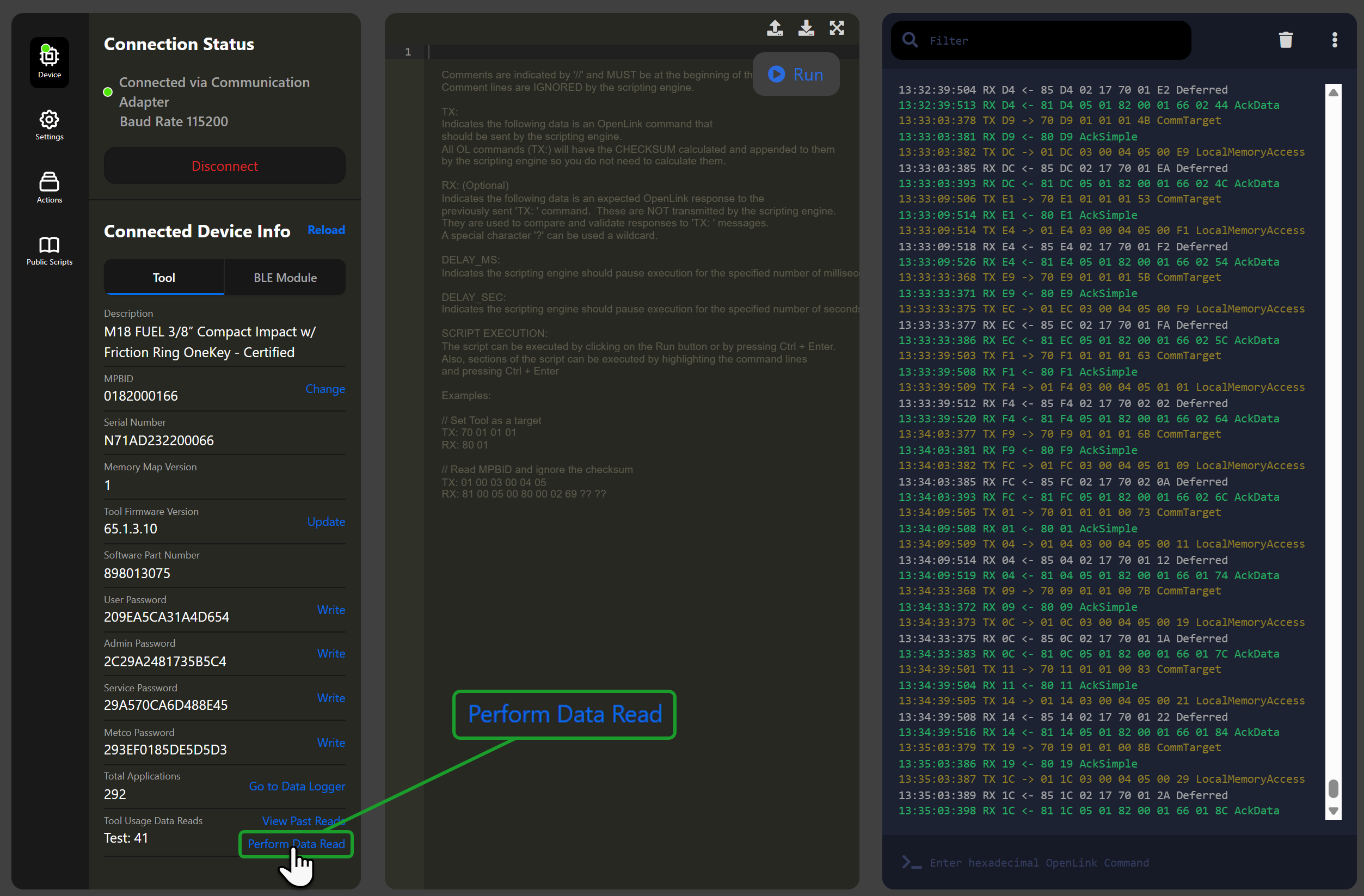
Task: Select service password 29A570CA6D488E45
Action: point(165,705)
